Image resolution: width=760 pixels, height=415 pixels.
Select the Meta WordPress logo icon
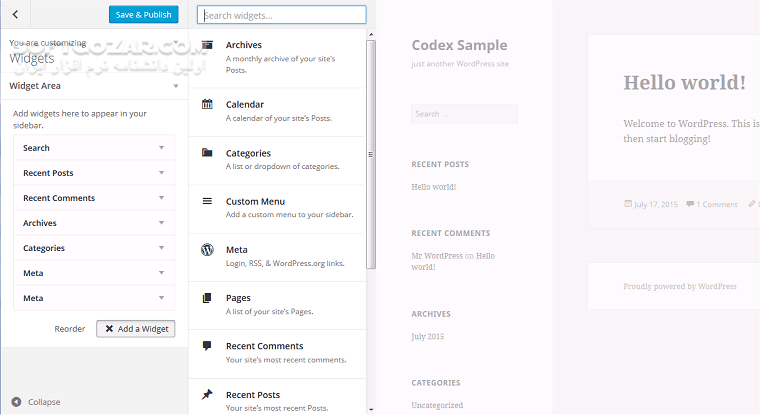(x=207, y=249)
